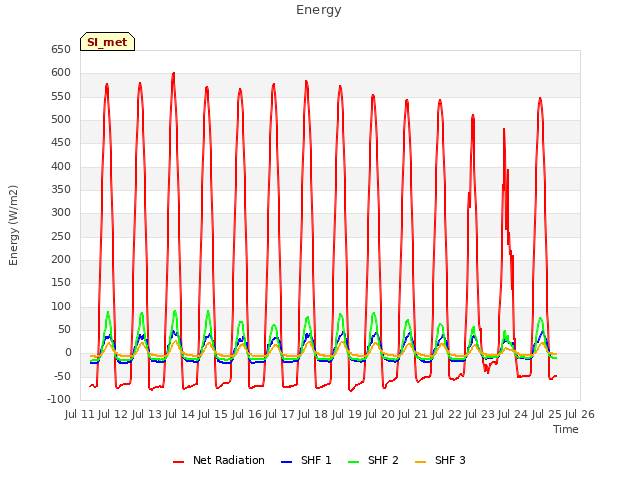Select the SHF 2 legend entry

pos(373,460)
